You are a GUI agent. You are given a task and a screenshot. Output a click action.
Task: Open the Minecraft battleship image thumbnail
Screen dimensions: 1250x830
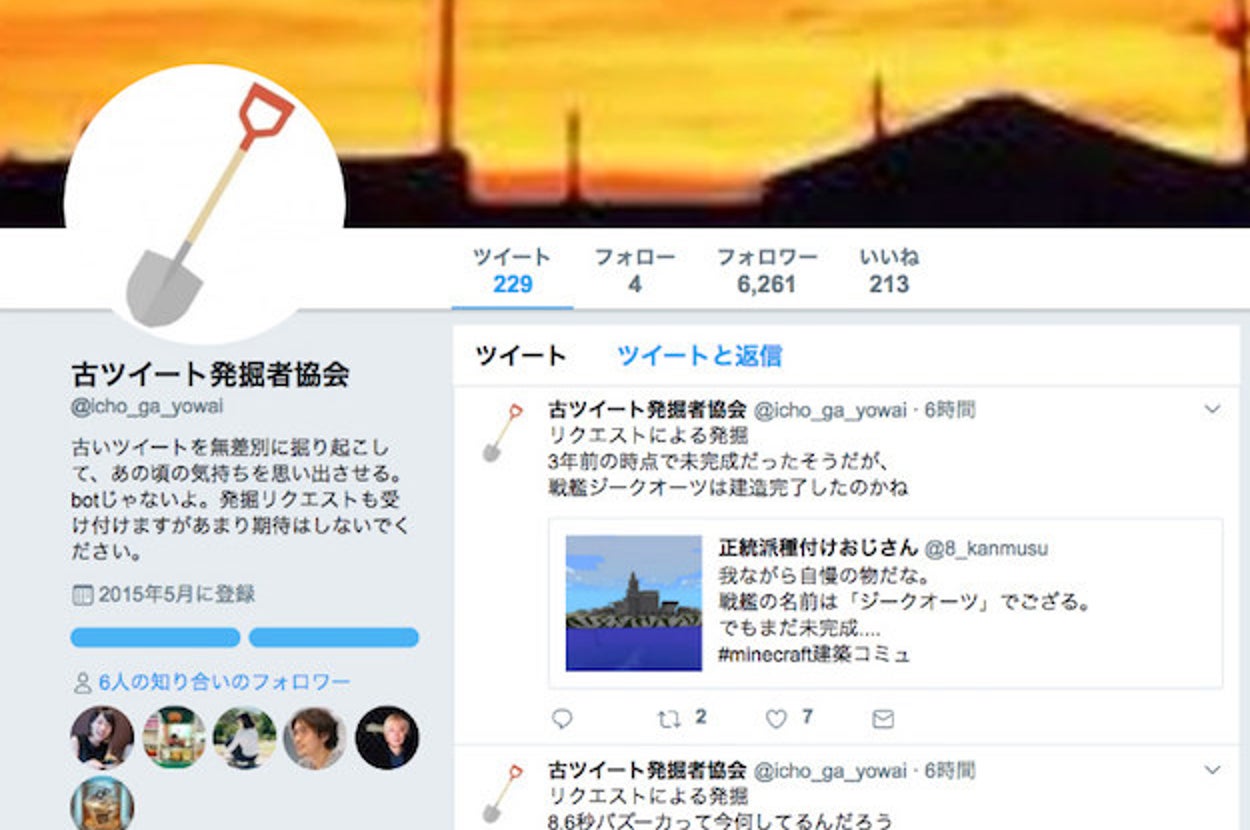[634, 603]
